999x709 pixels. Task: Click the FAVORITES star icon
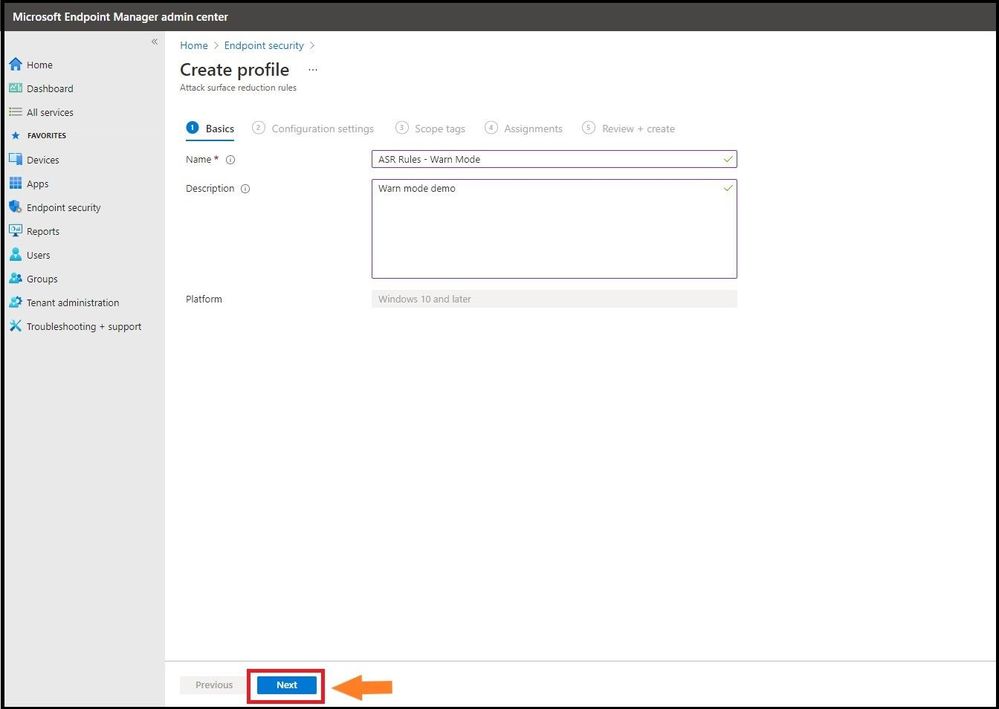(16, 136)
